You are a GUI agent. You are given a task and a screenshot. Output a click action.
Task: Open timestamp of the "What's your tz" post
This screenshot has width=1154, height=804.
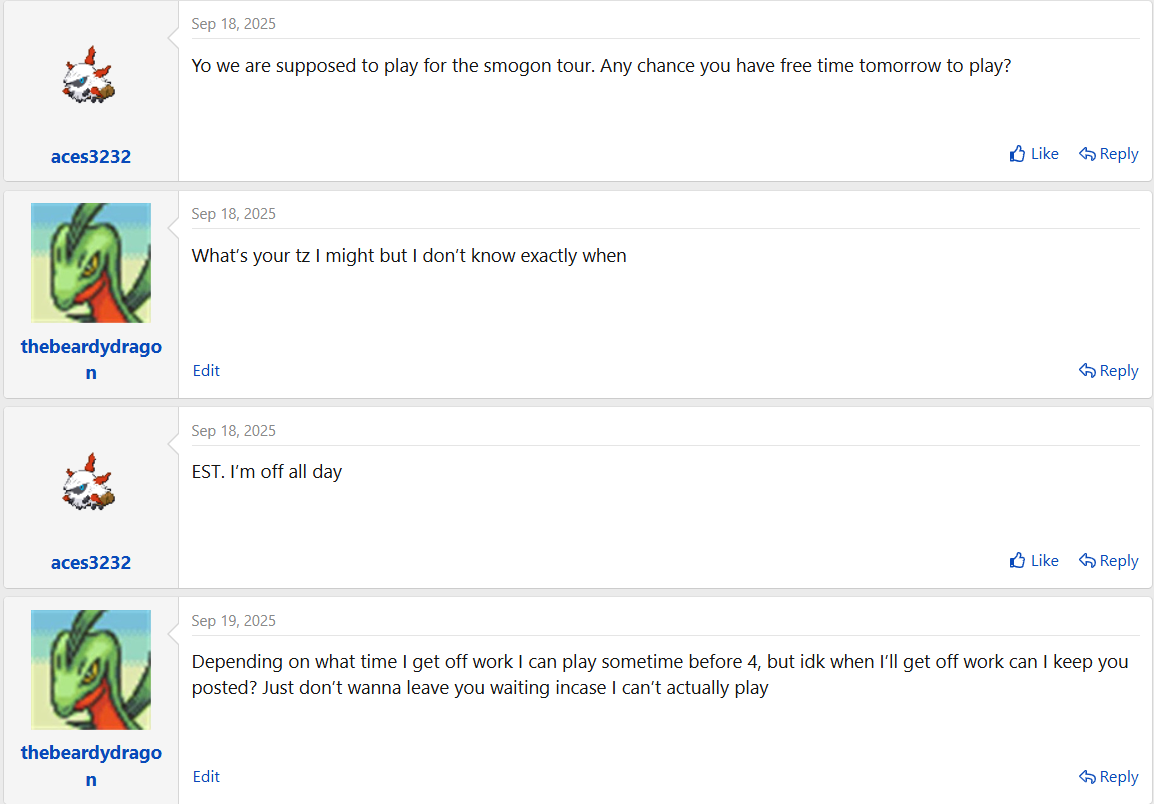tap(233, 214)
